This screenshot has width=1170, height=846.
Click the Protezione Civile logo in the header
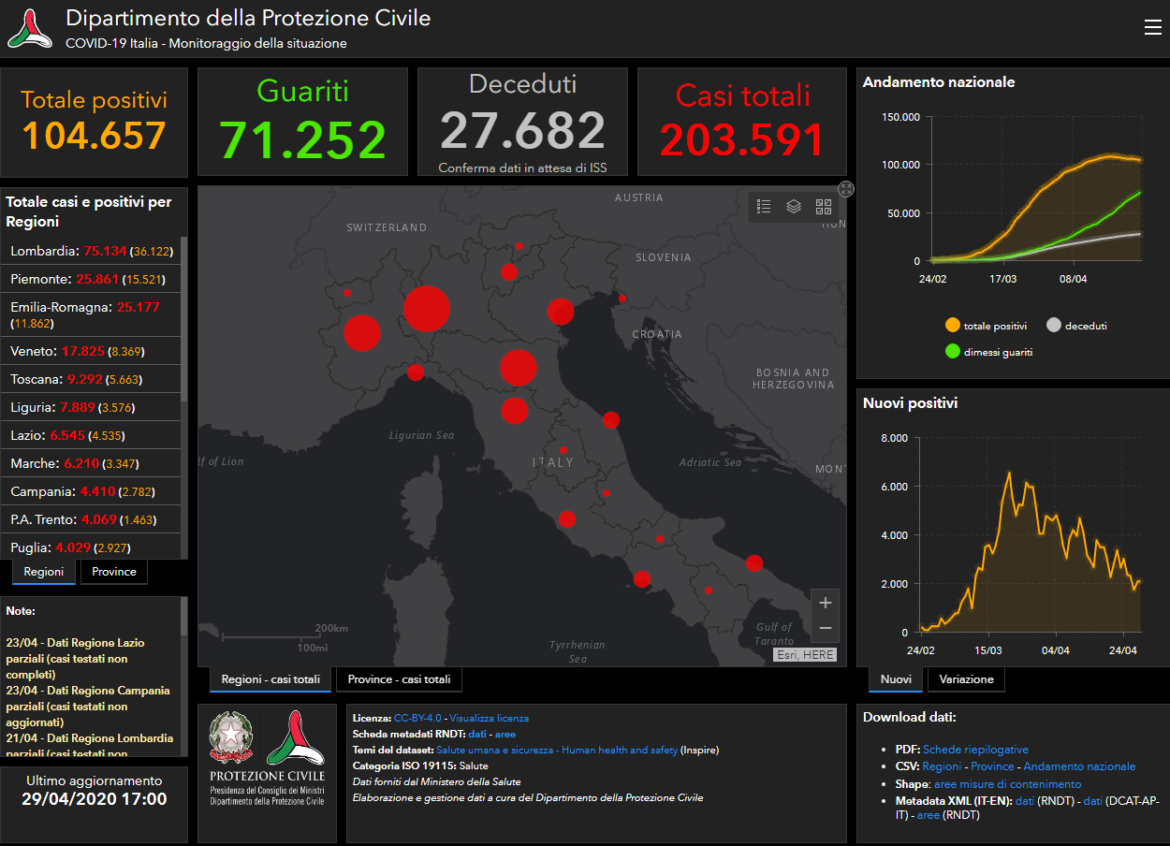(x=30, y=28)
